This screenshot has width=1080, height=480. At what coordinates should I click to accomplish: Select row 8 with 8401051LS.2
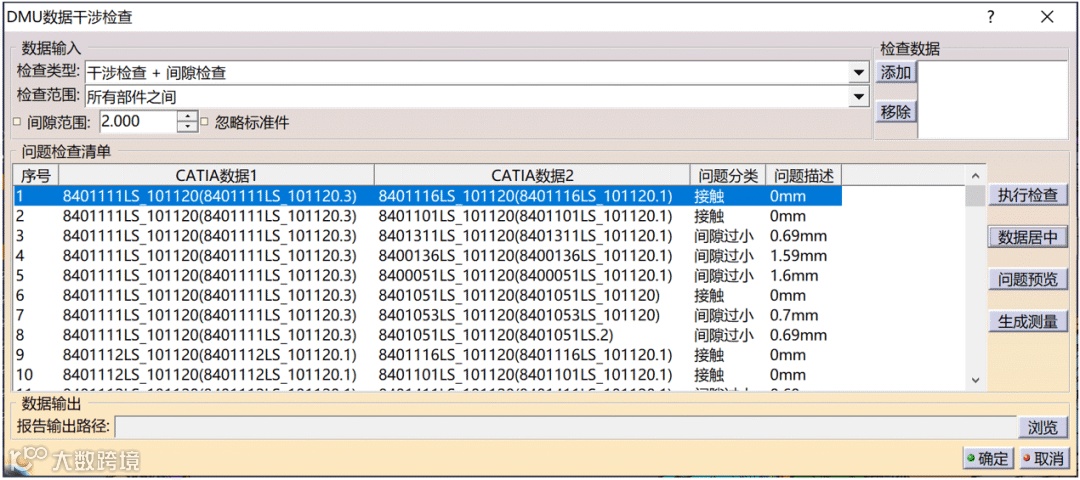click(428, 336)
